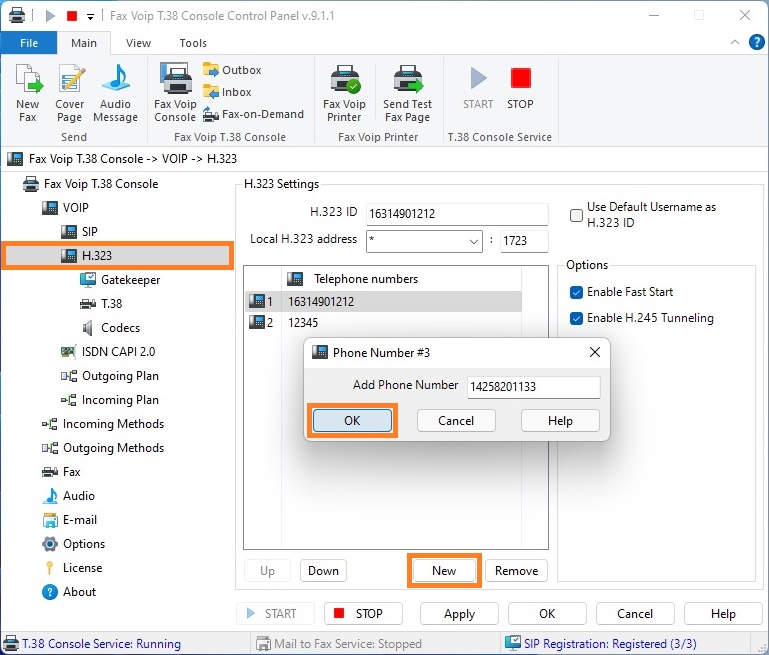This screenshot has height=655, width=769.
Task: Open Outgoing Plan in the tree
Action: [110, 376]
